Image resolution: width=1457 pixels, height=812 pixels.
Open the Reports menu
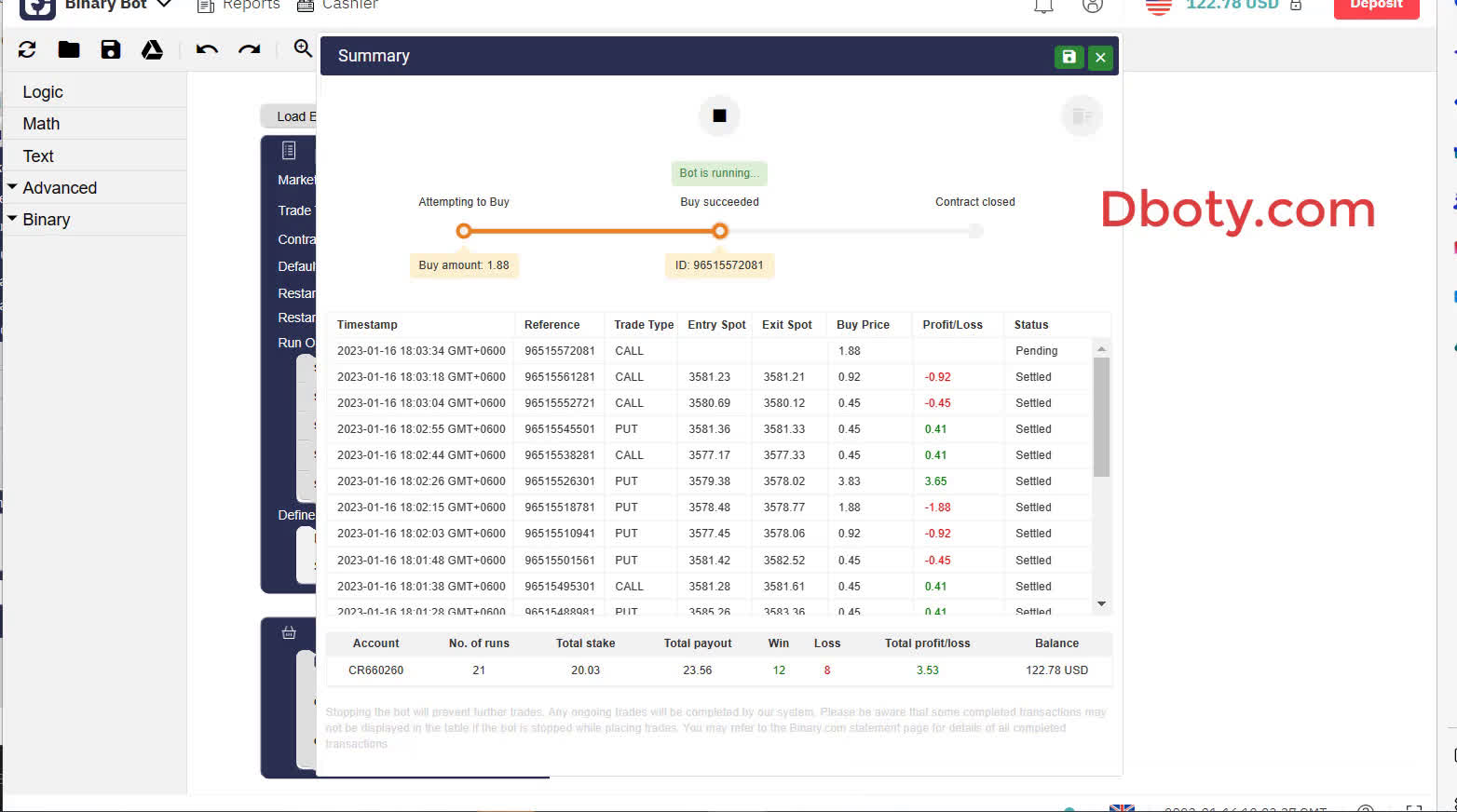tap(239, 6)
